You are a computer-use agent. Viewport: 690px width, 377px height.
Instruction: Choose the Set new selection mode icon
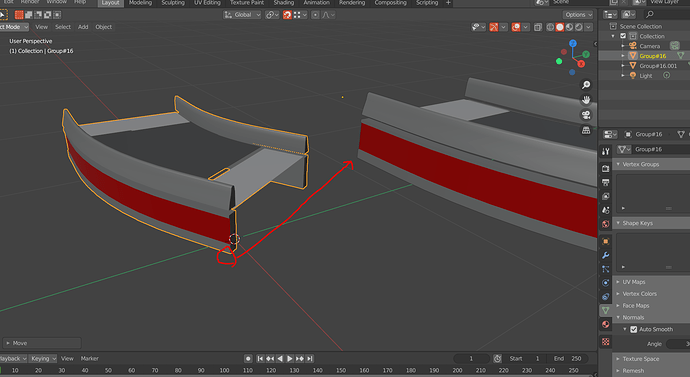[x=19, y=15]
